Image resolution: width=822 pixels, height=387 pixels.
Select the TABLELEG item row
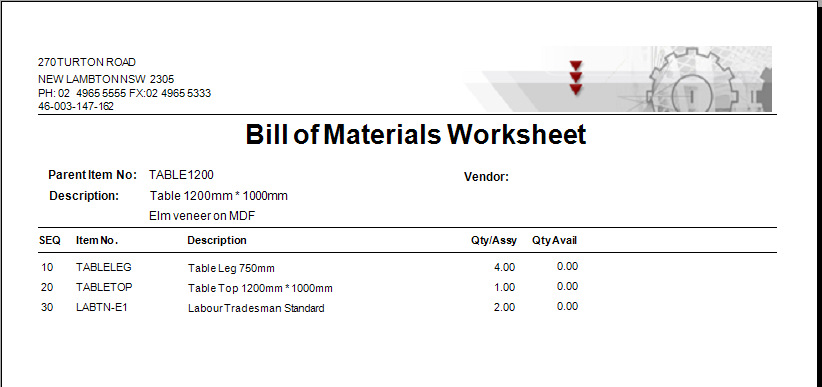click(x=309, y=267)
